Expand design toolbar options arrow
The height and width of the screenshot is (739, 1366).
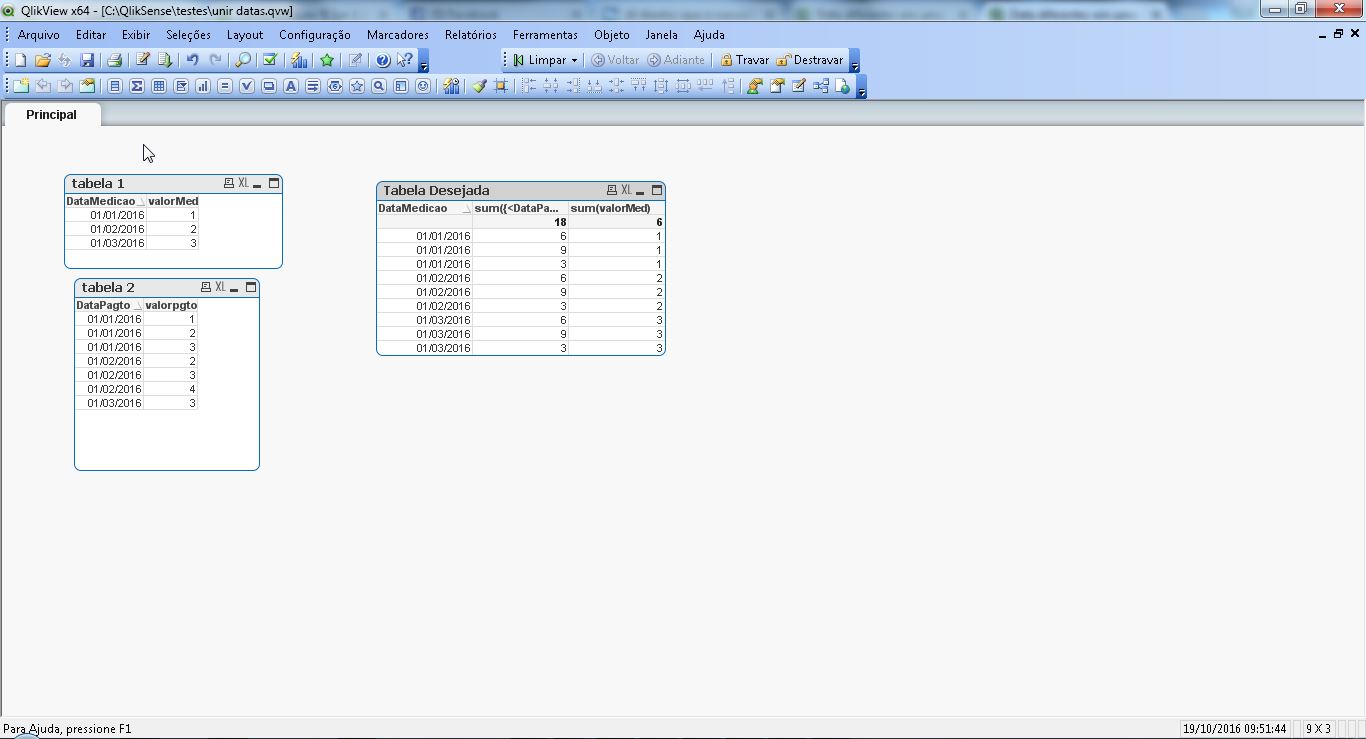pyautogui.click(x=862, y=87)
